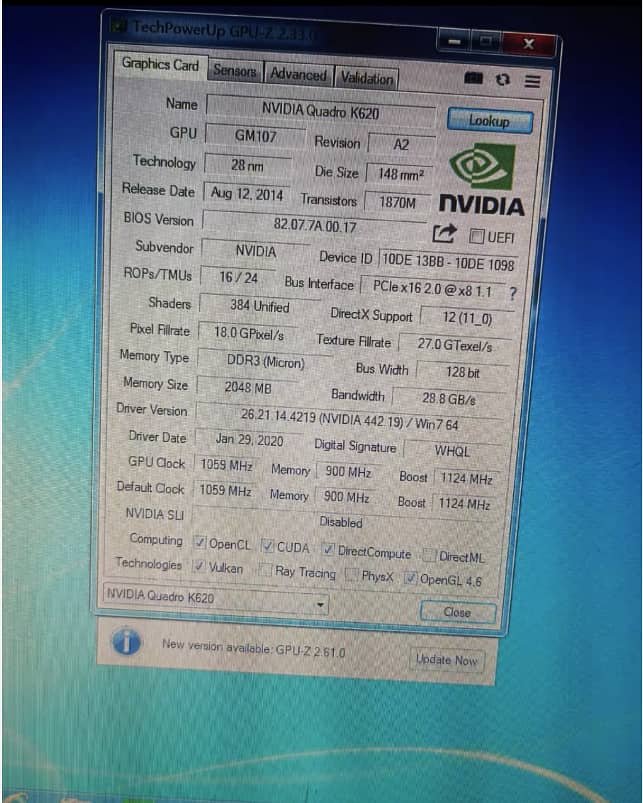Open the hamburger menu icon
Image resolution: width=643 pixels, height=803 pixels.
(x=532, y=81)
